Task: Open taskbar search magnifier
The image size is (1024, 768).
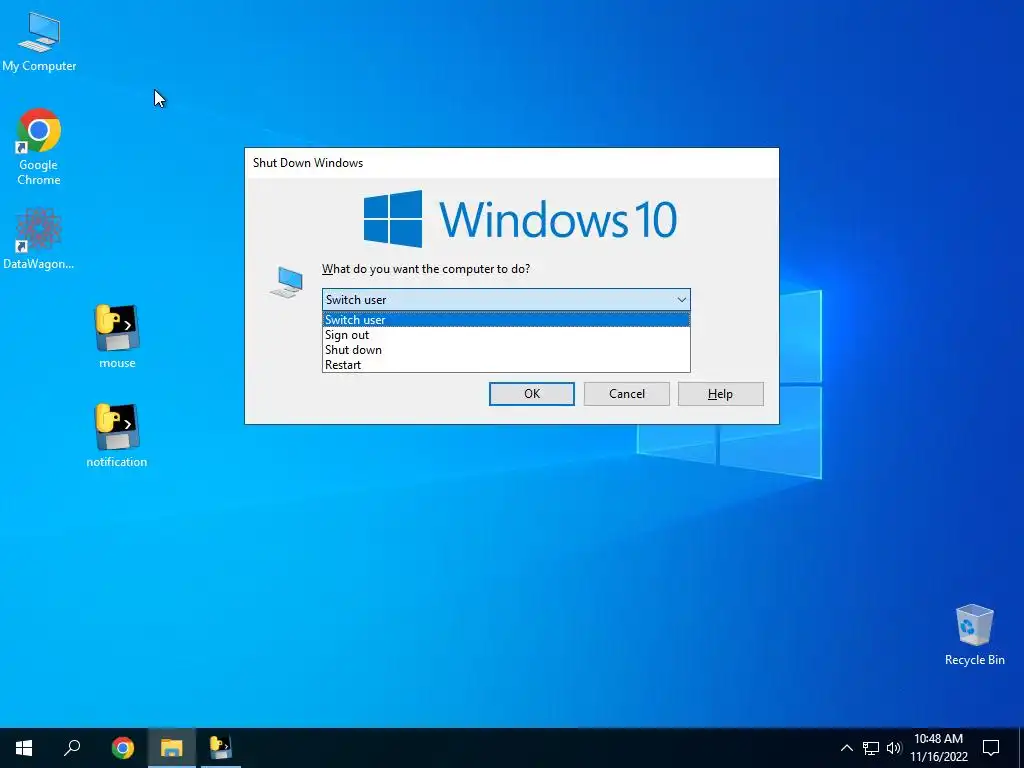Action: (72, 748)
